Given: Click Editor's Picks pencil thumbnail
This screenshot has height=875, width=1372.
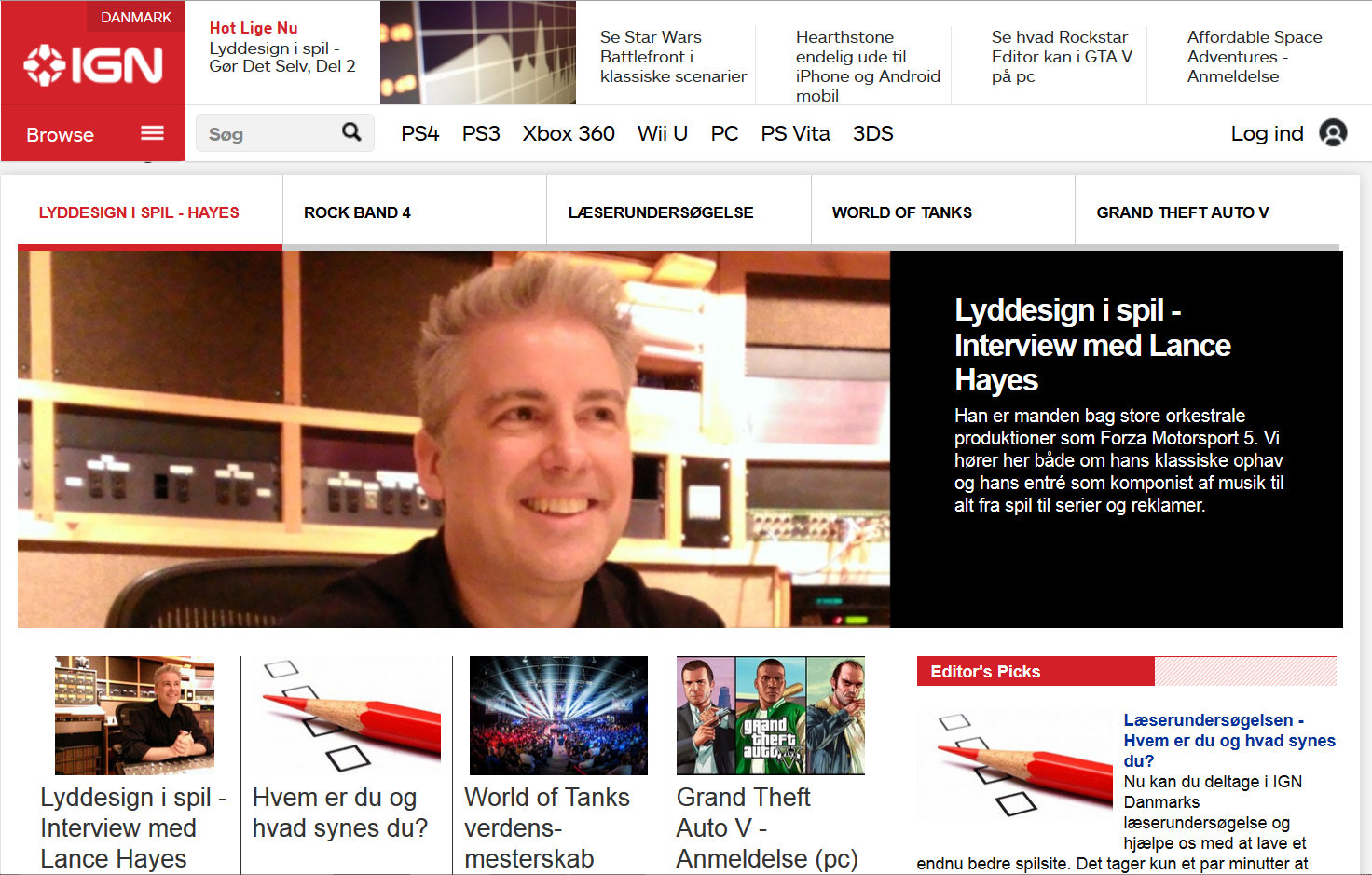Looking at the screenshot, I should tap(1016, 766).
